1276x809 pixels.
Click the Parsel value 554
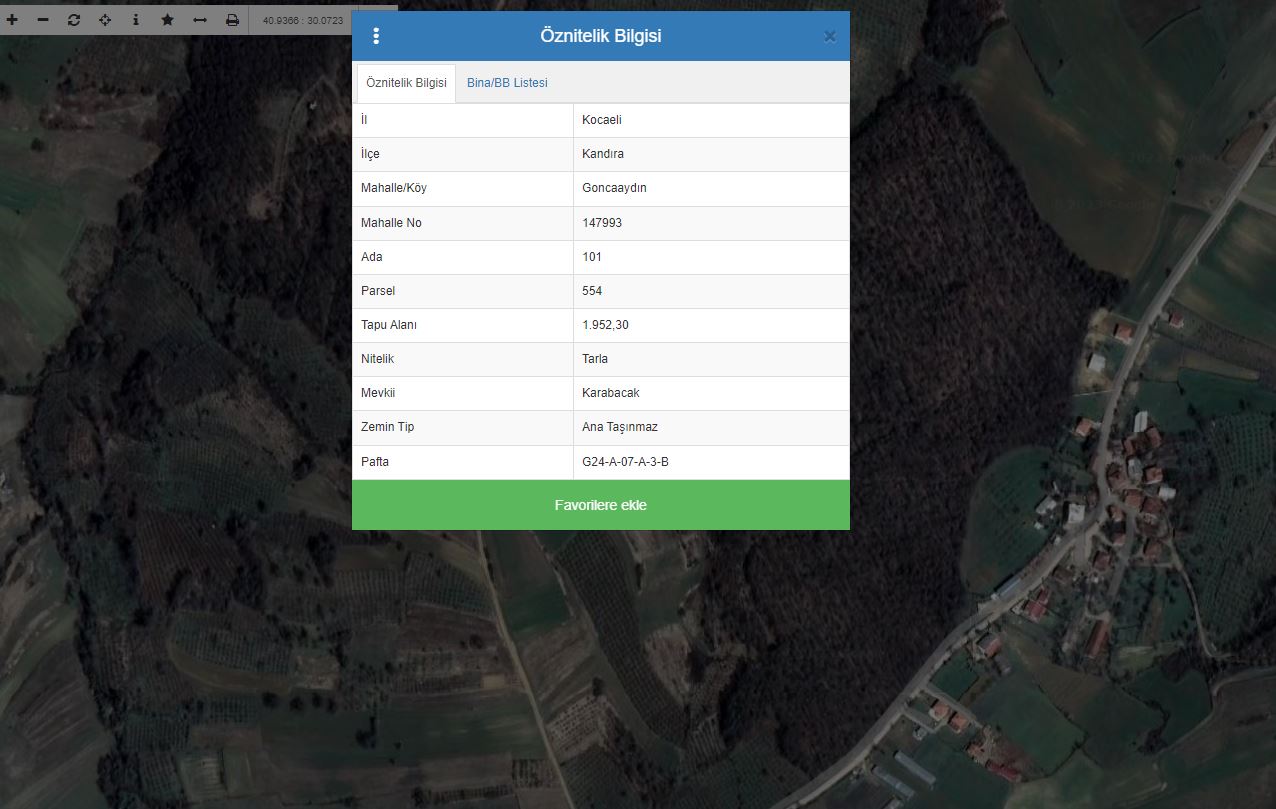(592, 291)
